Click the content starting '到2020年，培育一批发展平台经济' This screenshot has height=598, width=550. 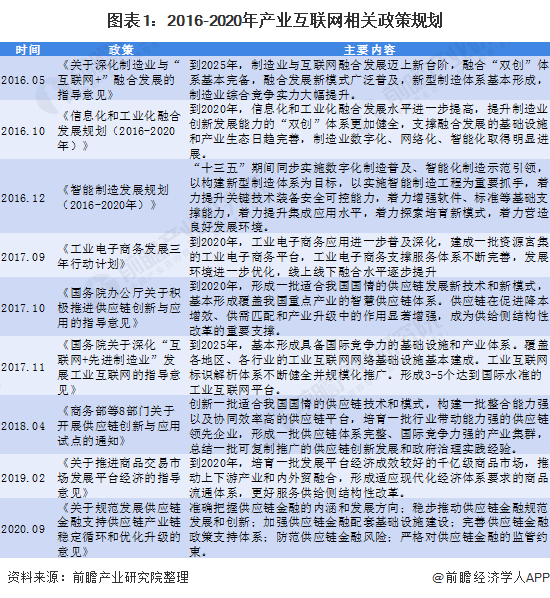(x=369, y=478)
